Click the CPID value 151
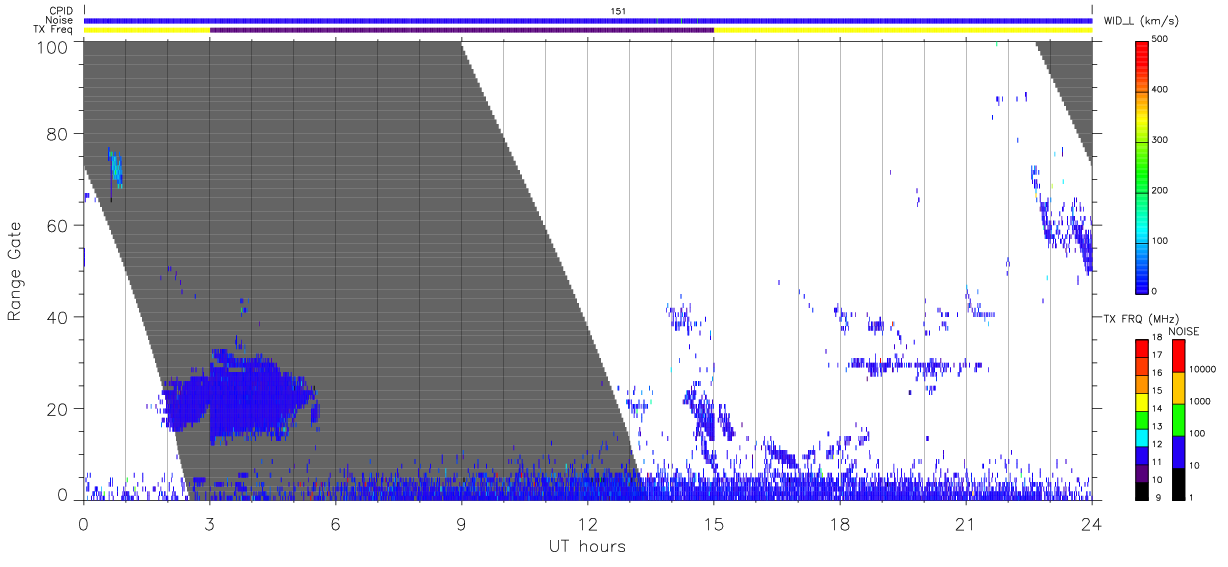Image resolution: width=1228 pixels, height=567 pixels. (x=618, y=11)
